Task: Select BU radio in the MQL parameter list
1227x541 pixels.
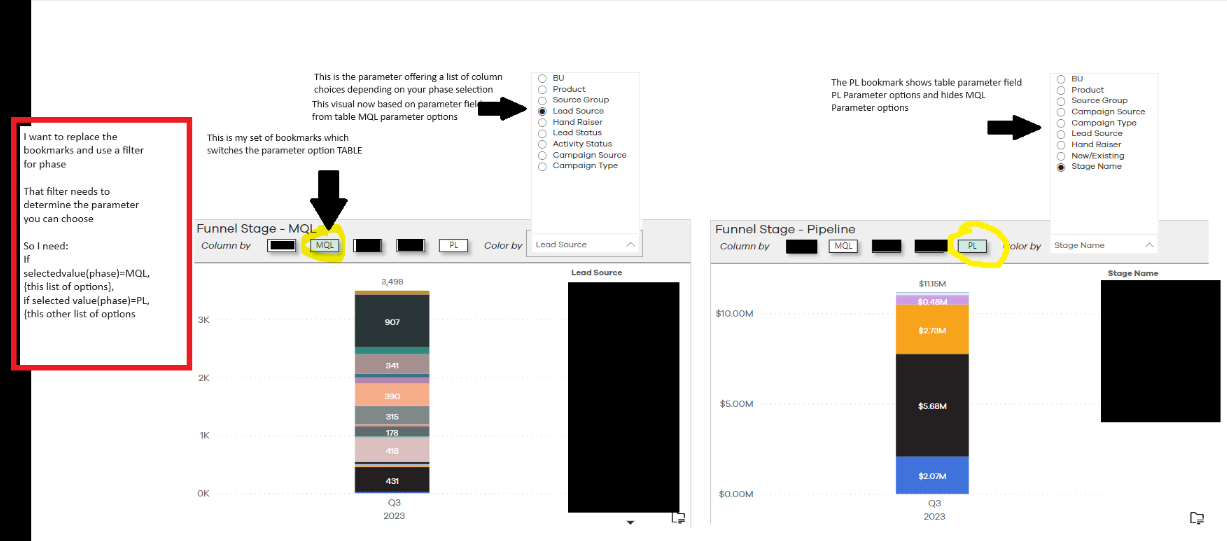Action: pos(542,77)
